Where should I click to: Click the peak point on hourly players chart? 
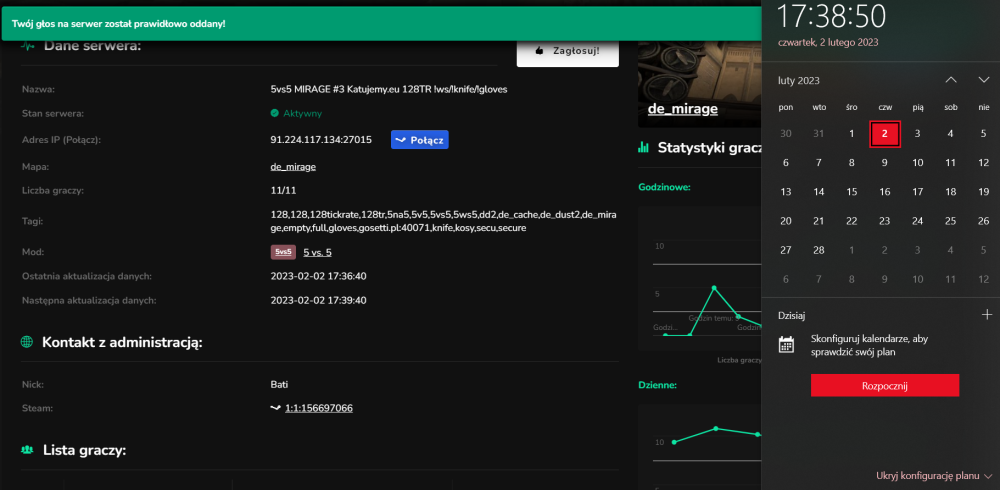coord(714,288)
